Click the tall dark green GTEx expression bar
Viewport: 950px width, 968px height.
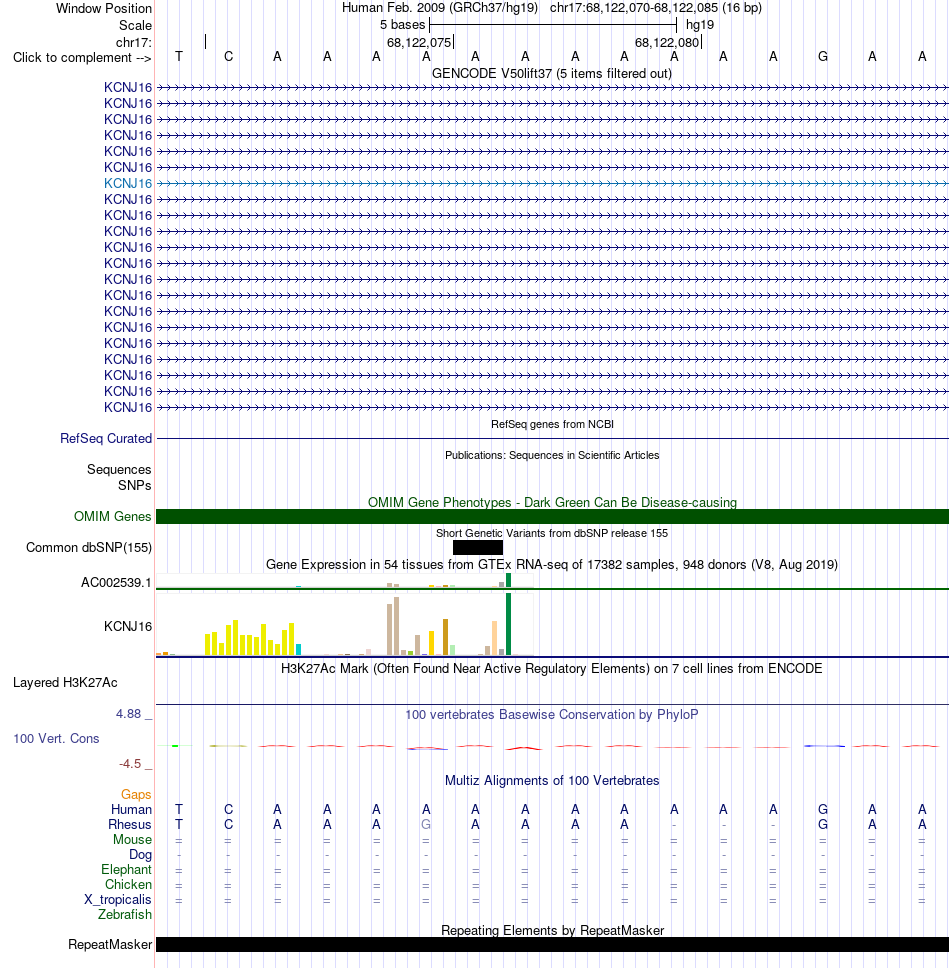[x=508, y=624]
